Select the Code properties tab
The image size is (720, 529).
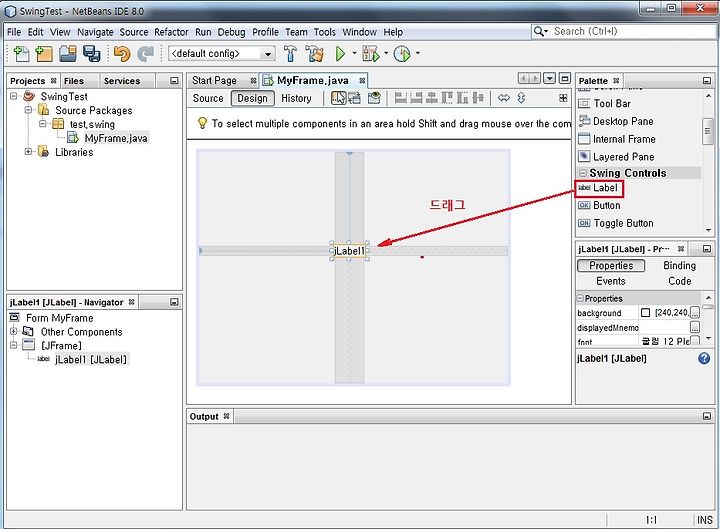pyautogui.click(x=680, y=281)
